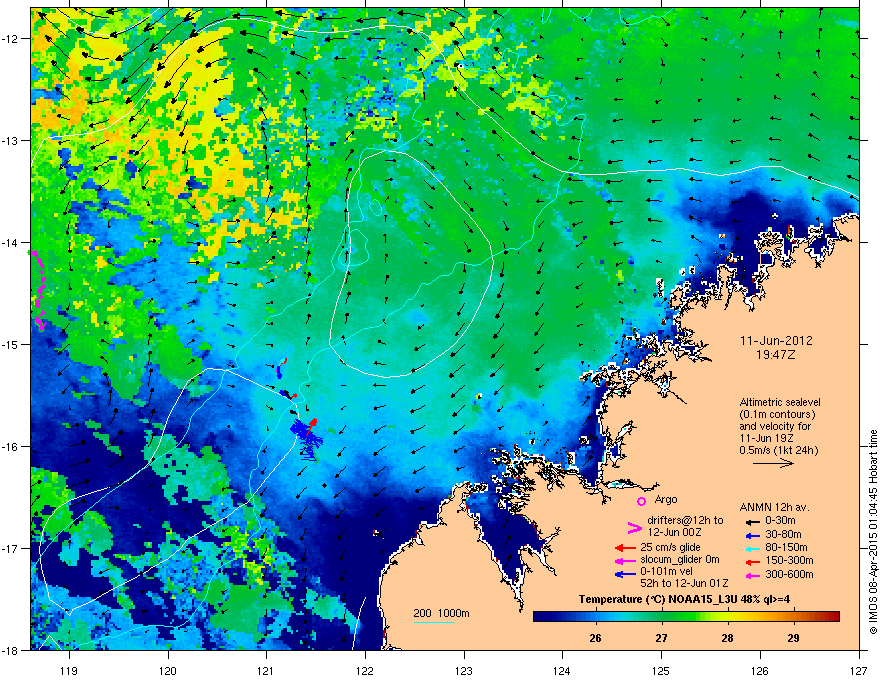Click the 'slocum_glider 0m' legend label
Screen dimensions: 880x680
tap(680, 560)
